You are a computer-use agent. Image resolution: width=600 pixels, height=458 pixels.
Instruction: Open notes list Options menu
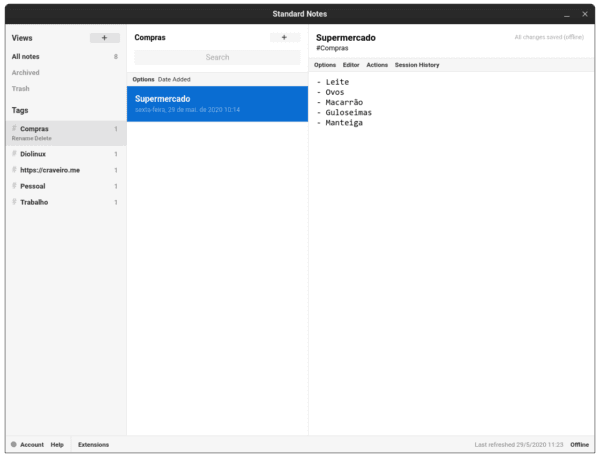(143, 79)
